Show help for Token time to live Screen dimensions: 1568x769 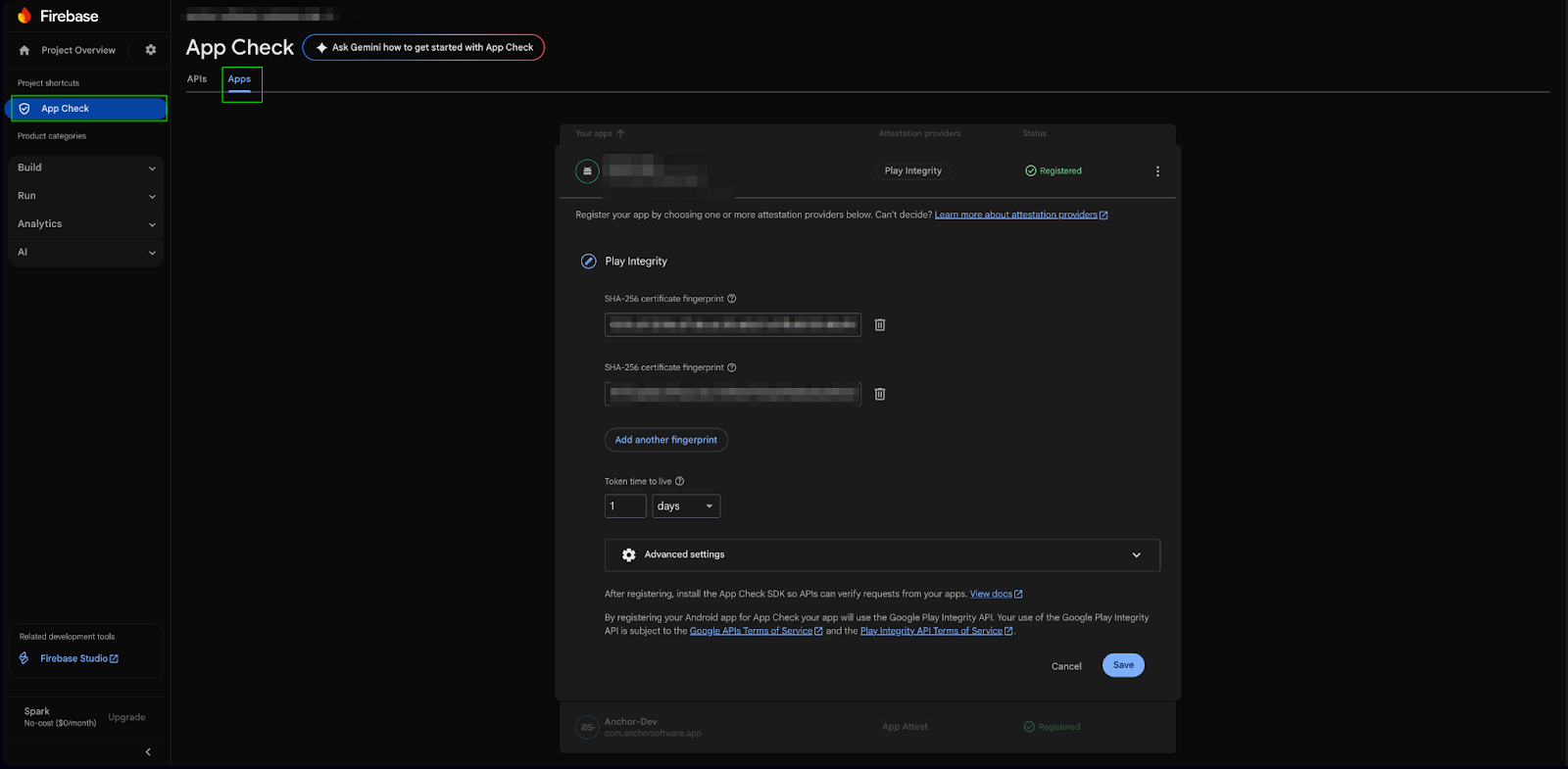coord(680,481)
